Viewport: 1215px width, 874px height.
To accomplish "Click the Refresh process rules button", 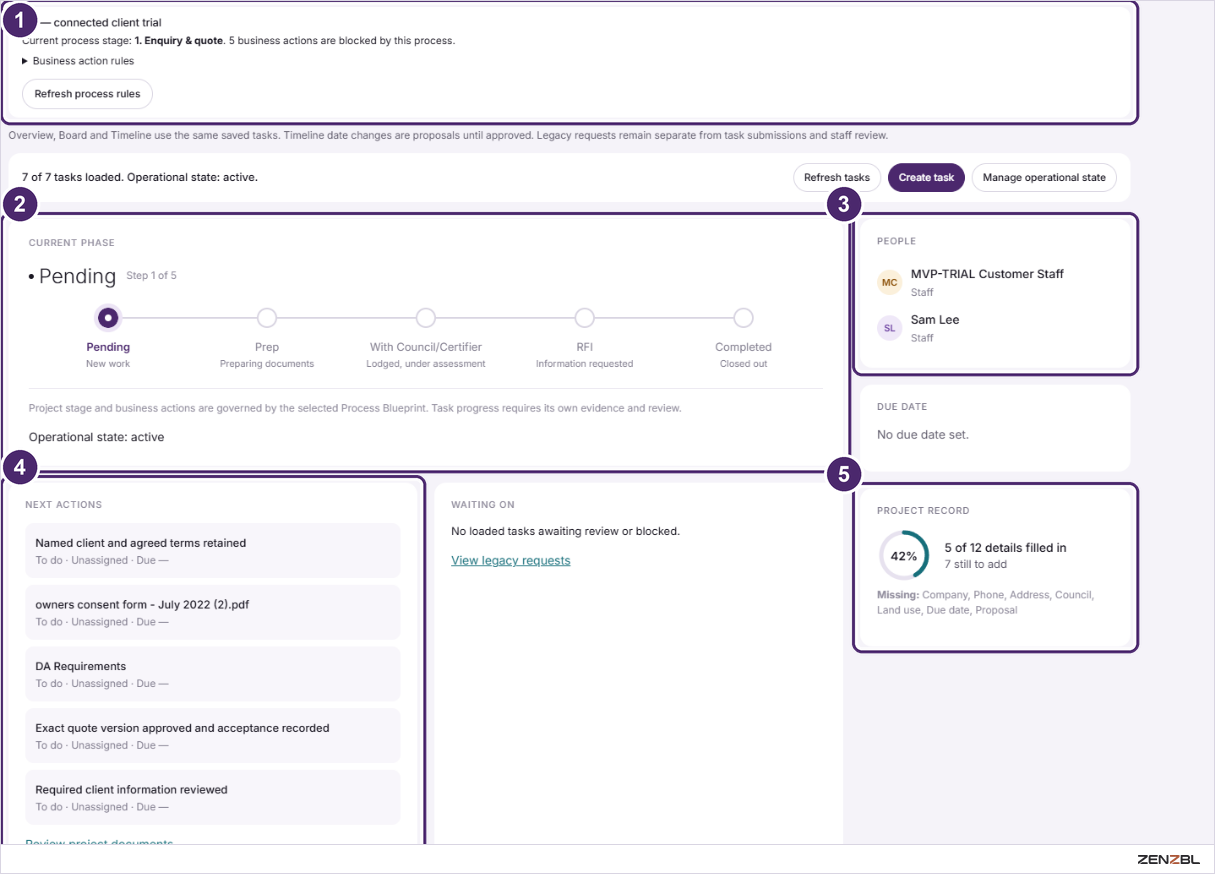I will [87, 94].
